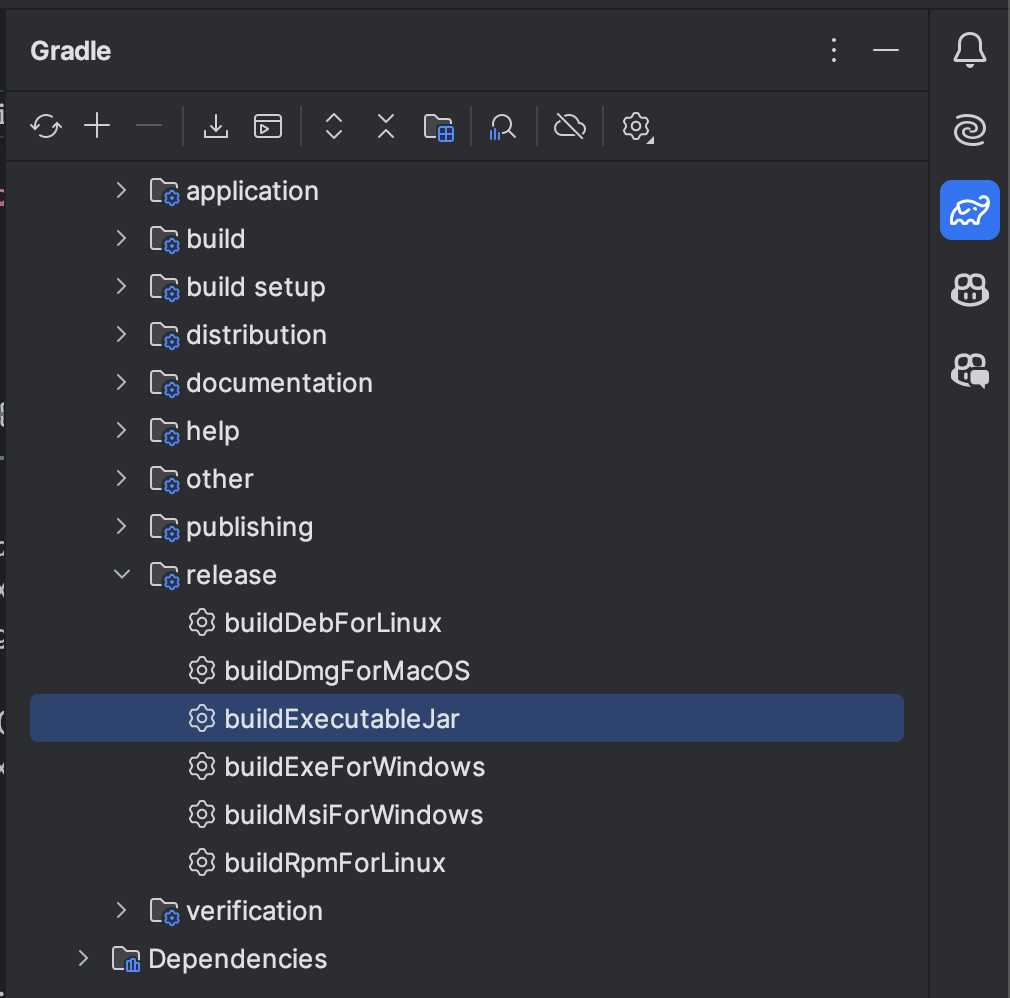
Task: Expand the verification task group
Action: coord(122,910)
